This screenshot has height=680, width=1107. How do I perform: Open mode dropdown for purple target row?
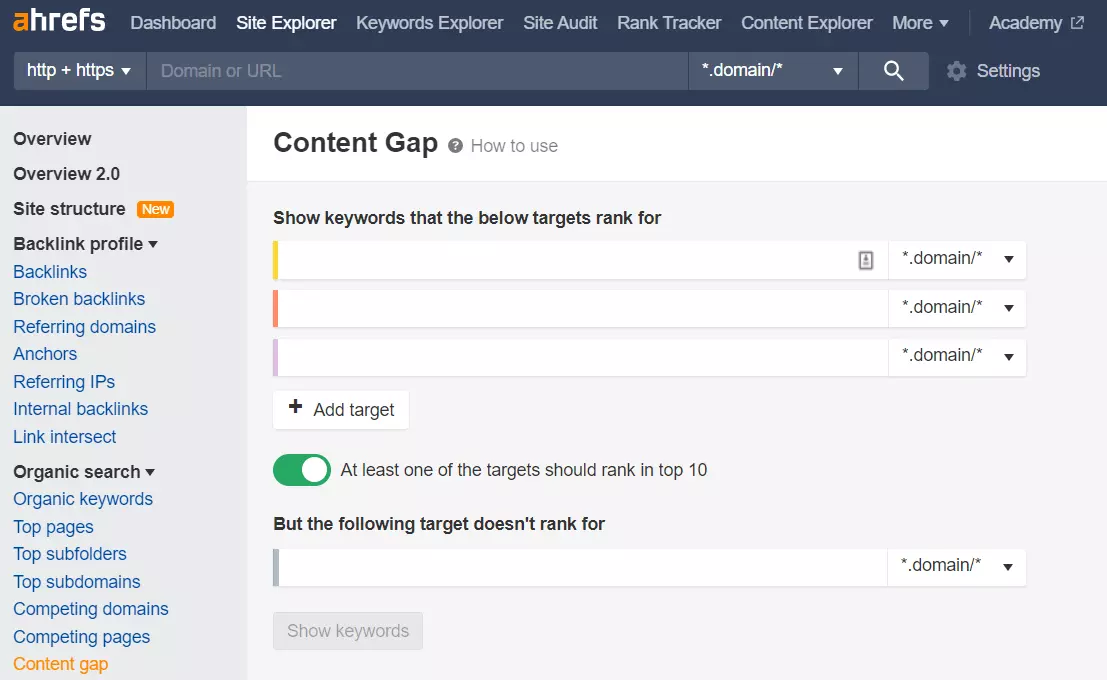point(957,357)
